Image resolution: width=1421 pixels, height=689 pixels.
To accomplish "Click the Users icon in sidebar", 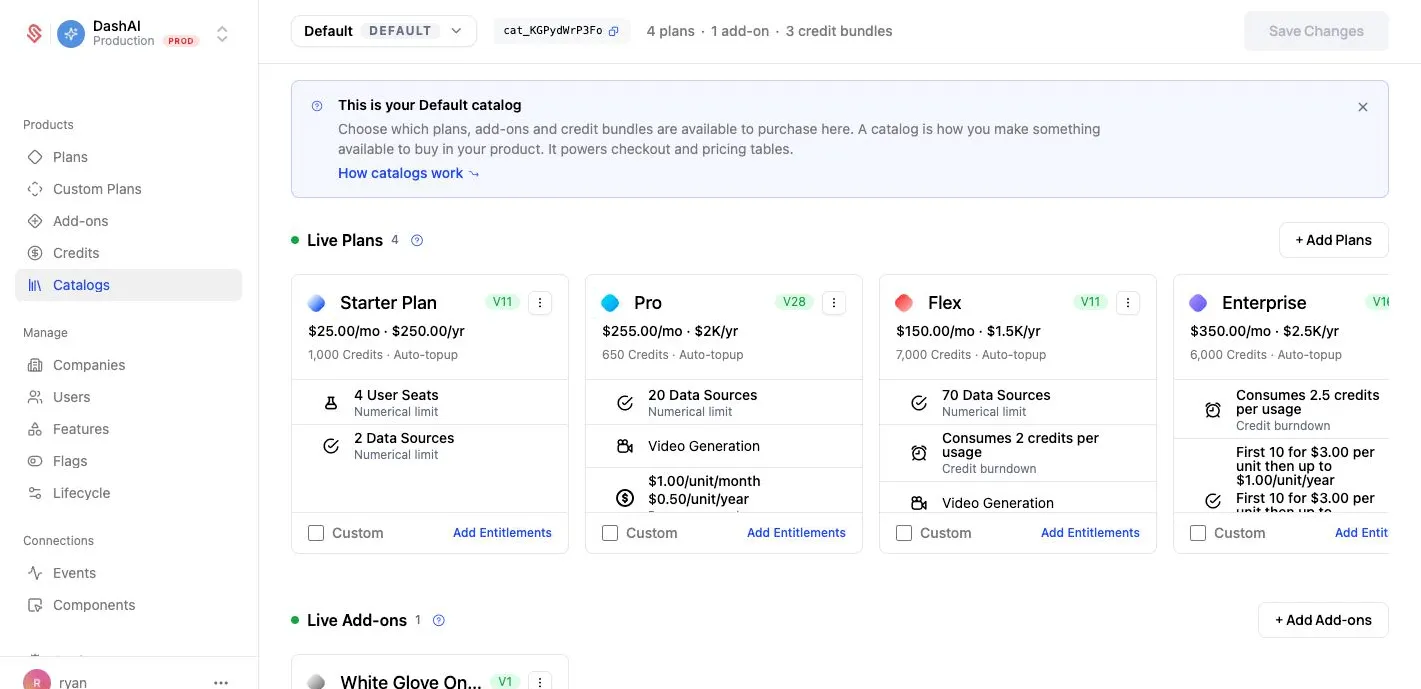I will tap(35, 397).
